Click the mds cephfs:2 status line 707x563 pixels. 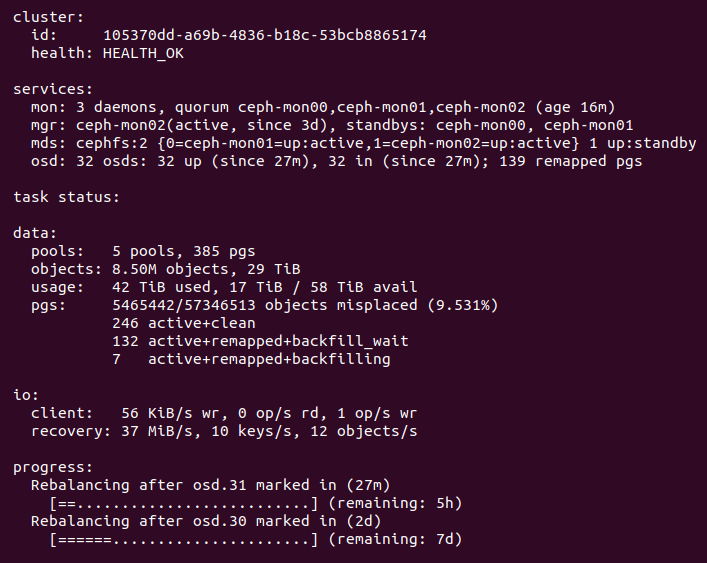(362, 143)
